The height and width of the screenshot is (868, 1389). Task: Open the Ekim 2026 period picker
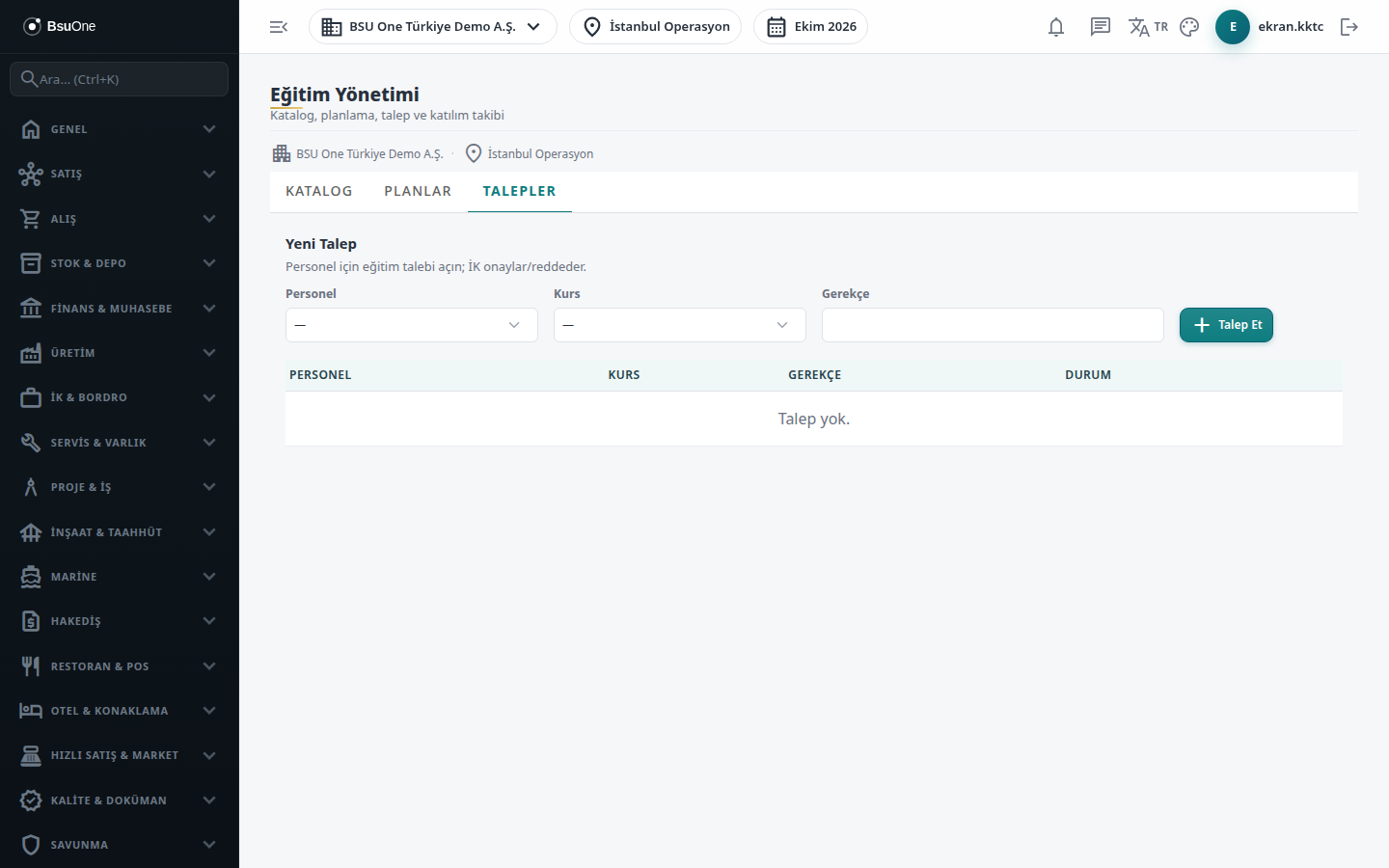tap(810, 27)
